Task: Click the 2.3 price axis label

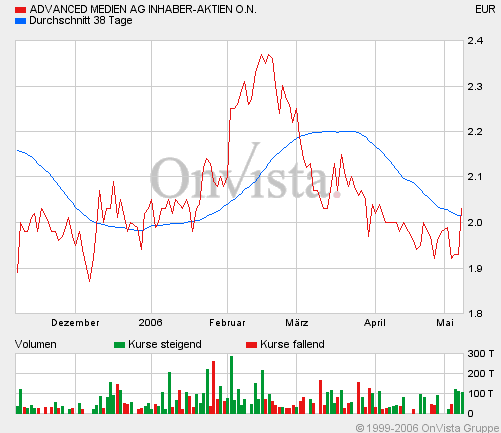Action: tap(475, 87)
